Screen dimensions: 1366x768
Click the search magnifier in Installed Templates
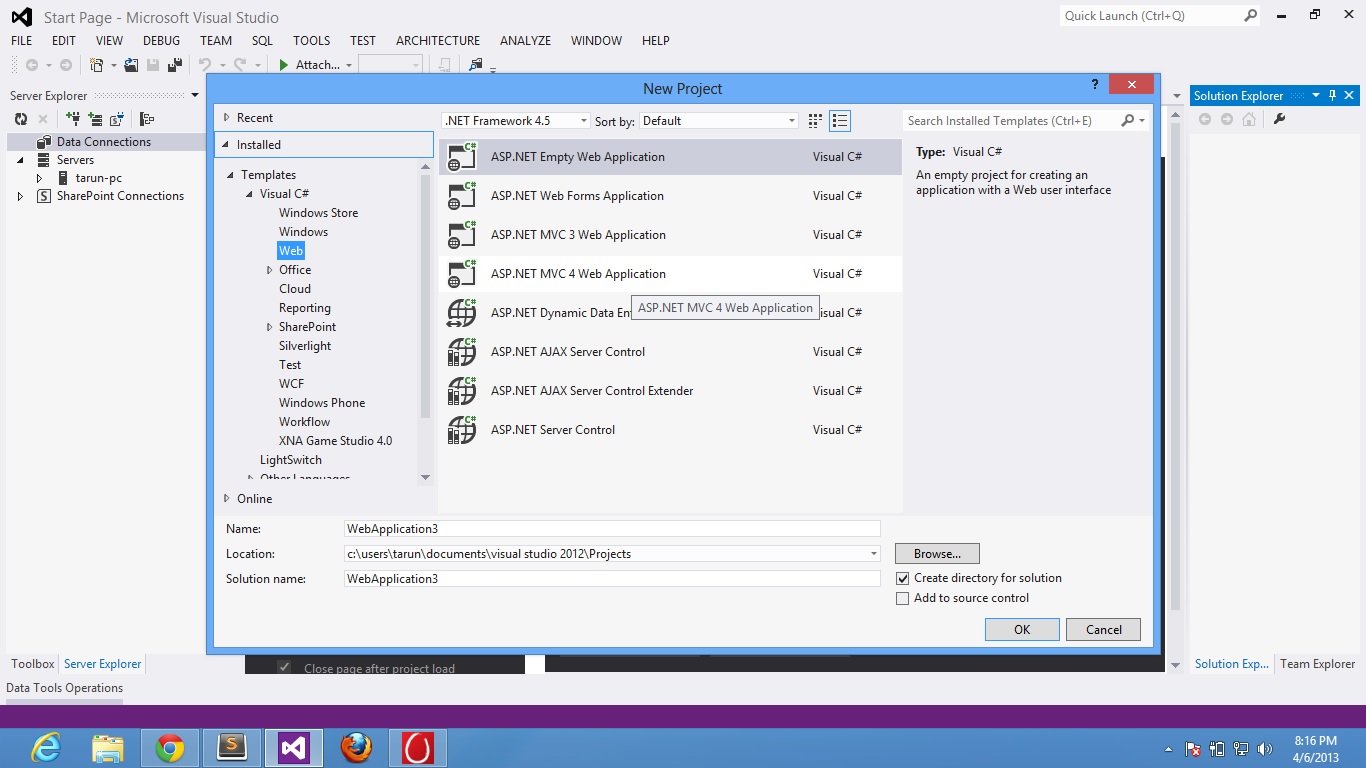tap(1128, 121)
